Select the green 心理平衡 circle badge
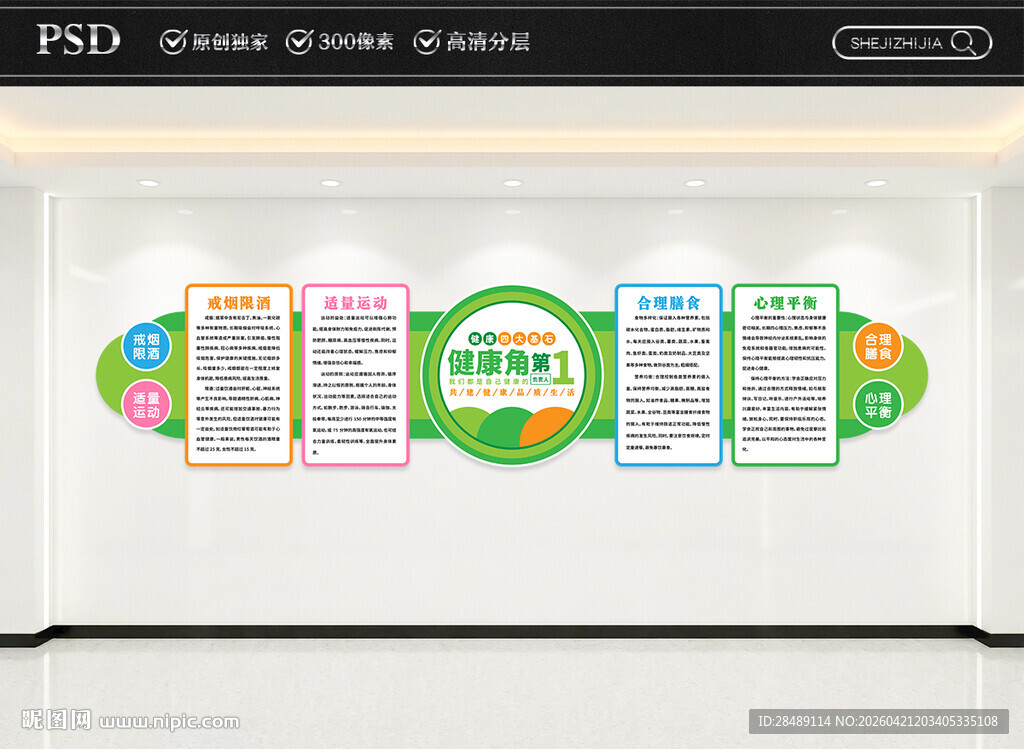This screenshot has width=1024, height=749. pos(878,405)
